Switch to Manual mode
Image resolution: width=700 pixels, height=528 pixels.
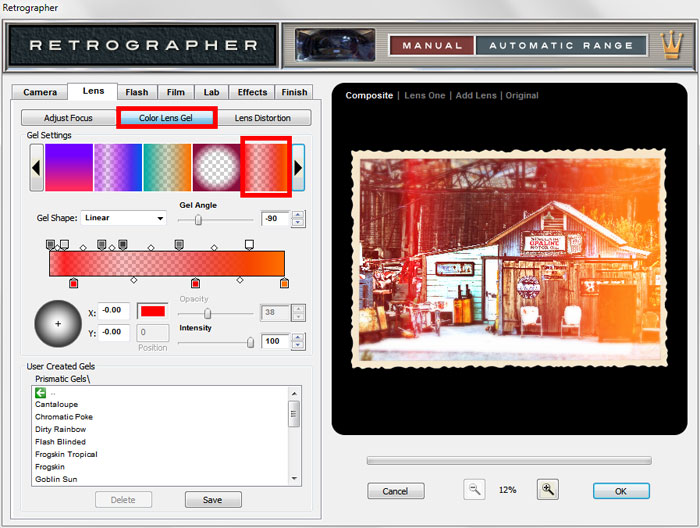point(432,46)
